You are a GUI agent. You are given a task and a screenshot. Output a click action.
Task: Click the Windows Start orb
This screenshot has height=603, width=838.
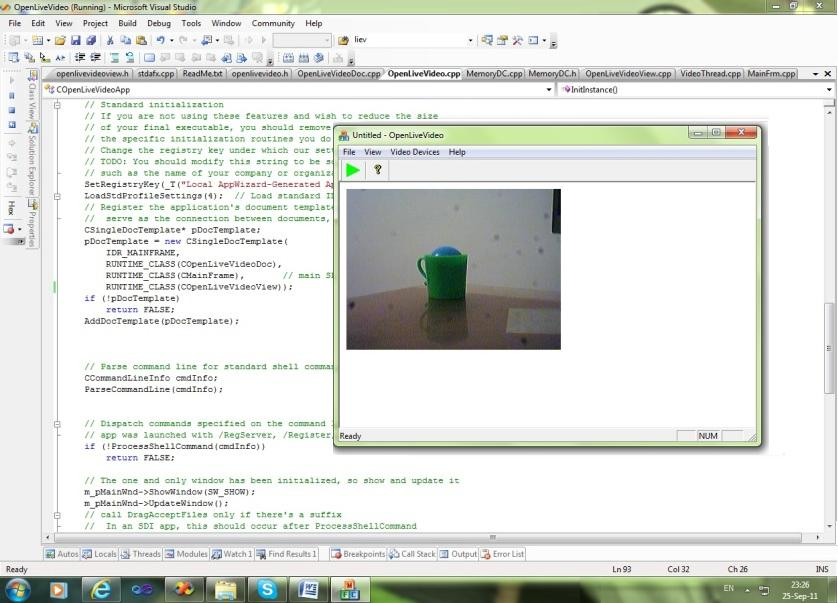pos(17,589)
